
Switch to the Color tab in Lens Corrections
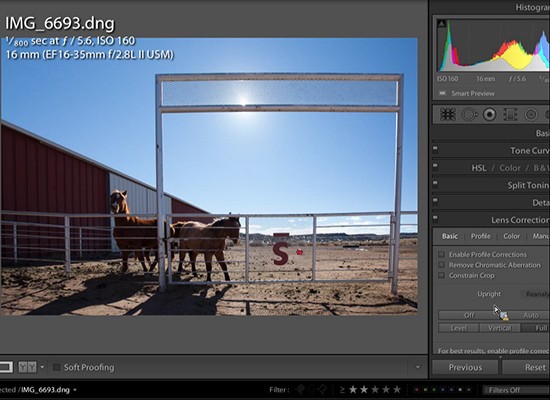511,236
